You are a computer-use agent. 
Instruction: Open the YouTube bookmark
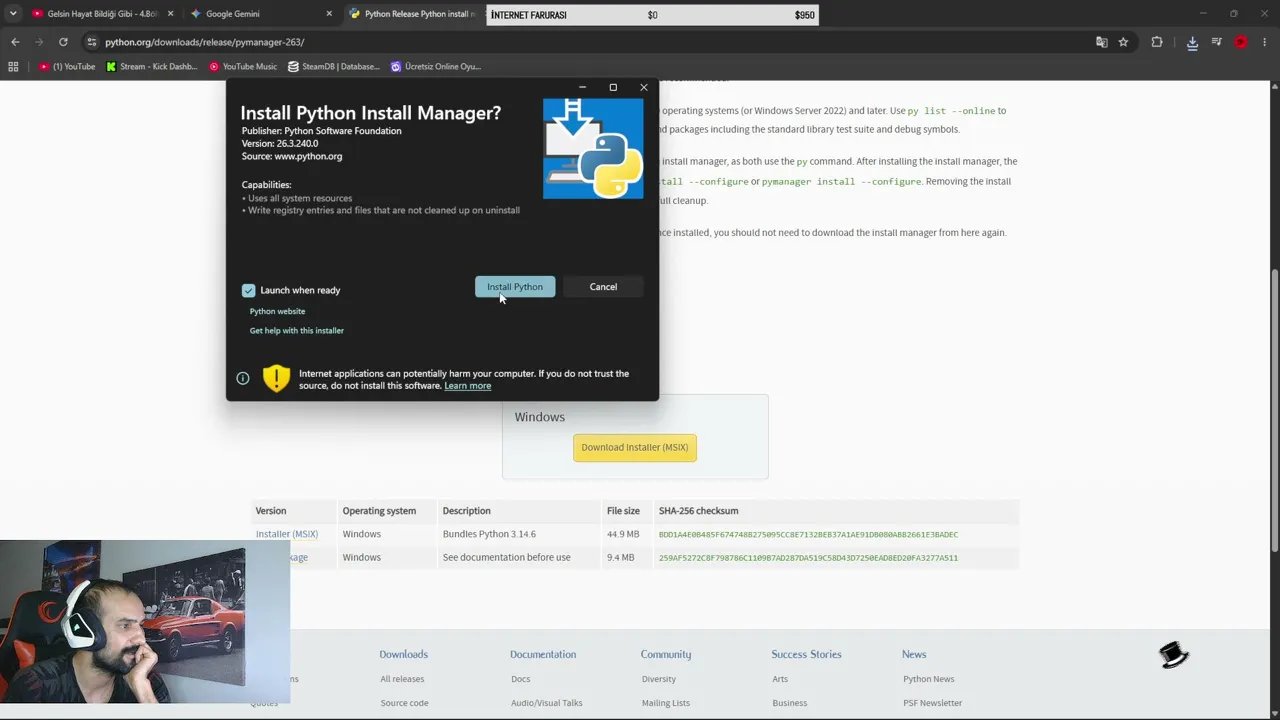[68, 67]
